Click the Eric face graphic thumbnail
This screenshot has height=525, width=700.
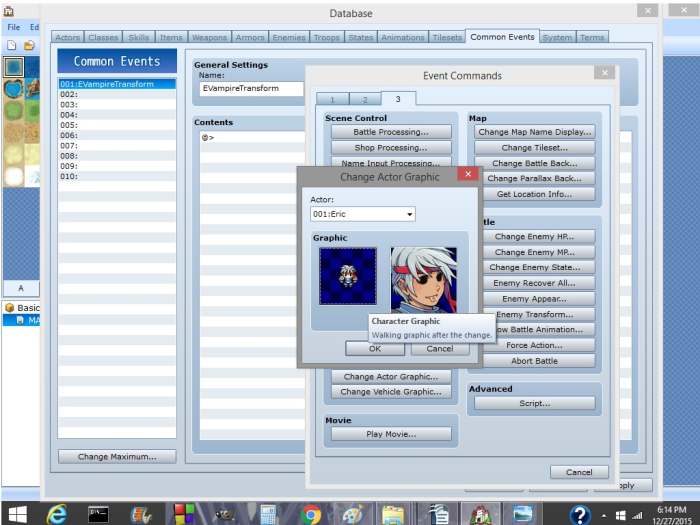tap(424, 280)
